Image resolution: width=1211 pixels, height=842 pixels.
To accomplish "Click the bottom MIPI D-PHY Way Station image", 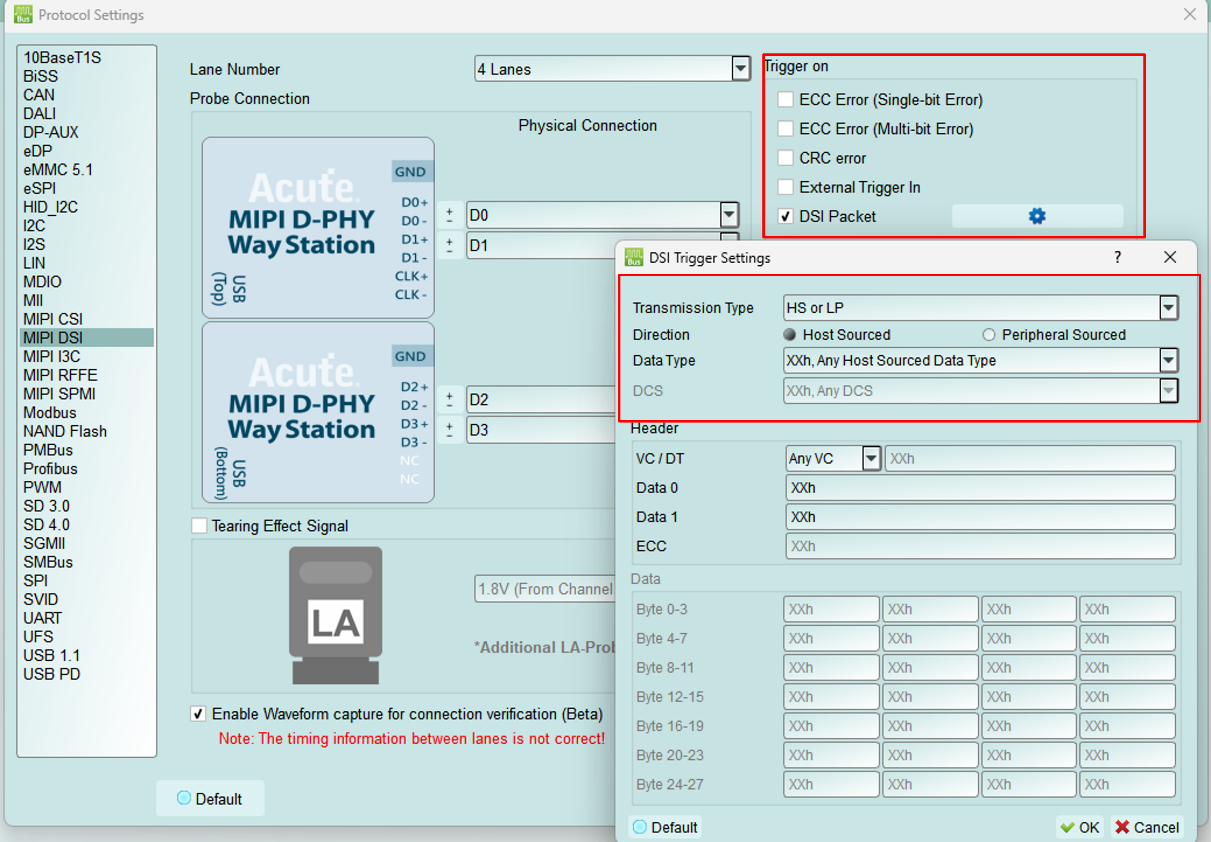I will tap(318, 412).
